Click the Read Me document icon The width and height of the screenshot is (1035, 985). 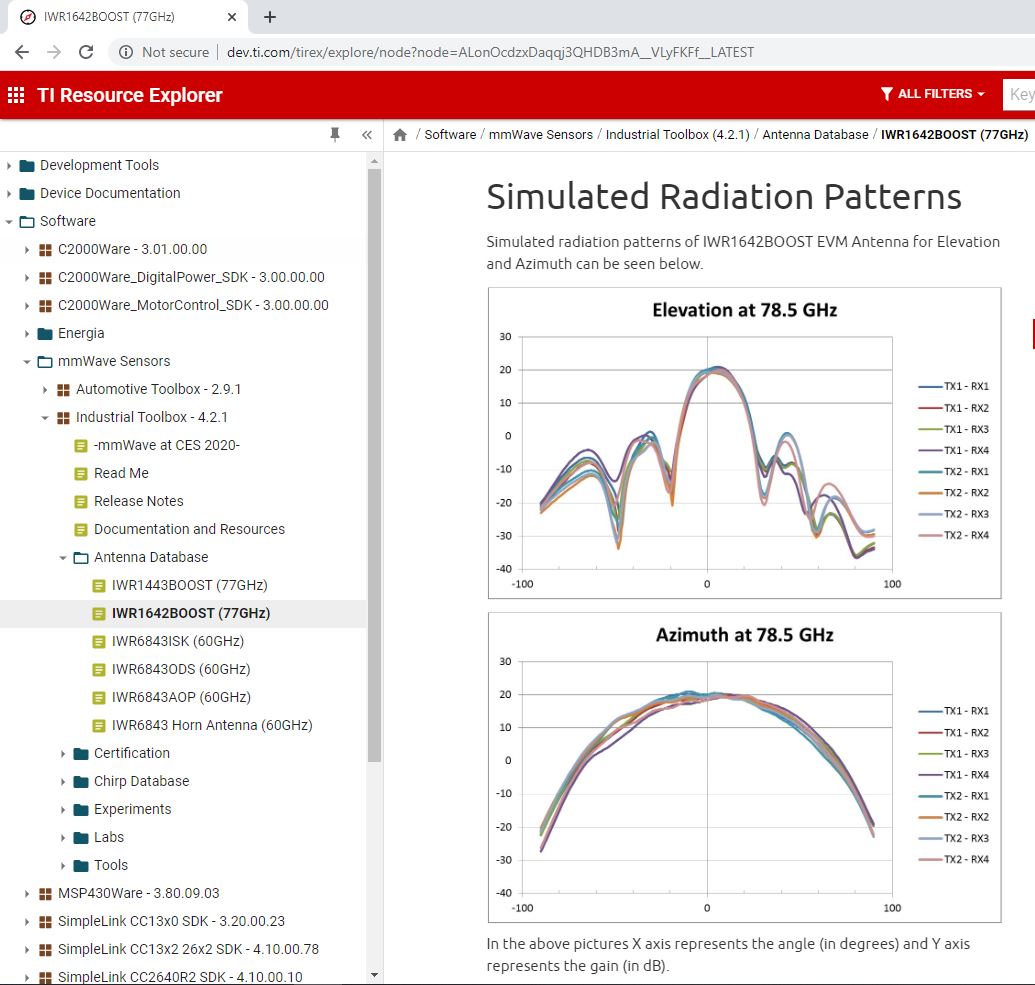(81, 473)
